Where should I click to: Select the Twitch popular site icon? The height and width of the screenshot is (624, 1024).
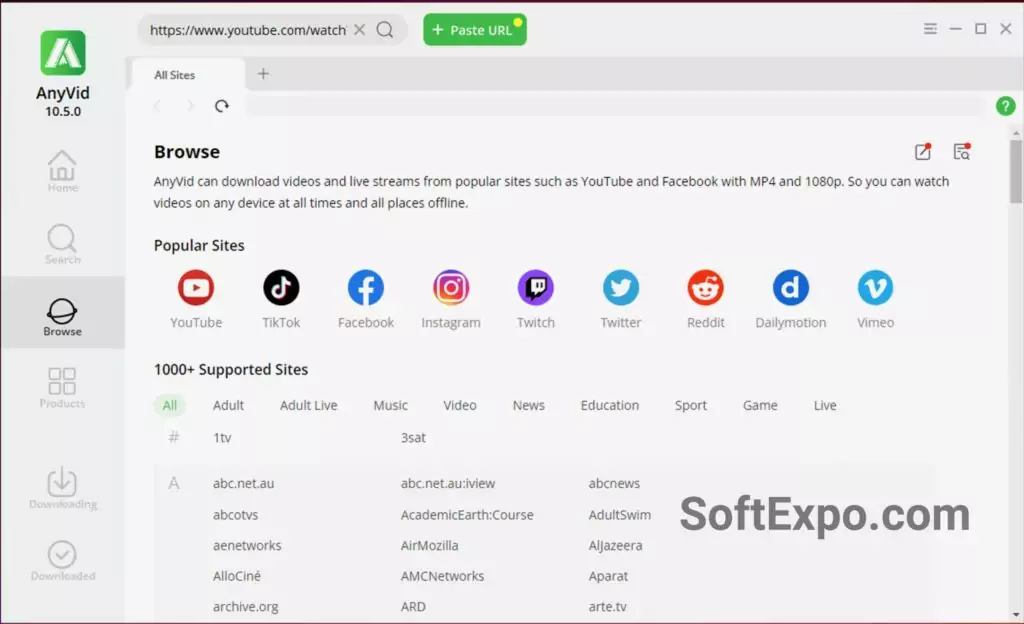pyautogui.click(x=536, y=287)
